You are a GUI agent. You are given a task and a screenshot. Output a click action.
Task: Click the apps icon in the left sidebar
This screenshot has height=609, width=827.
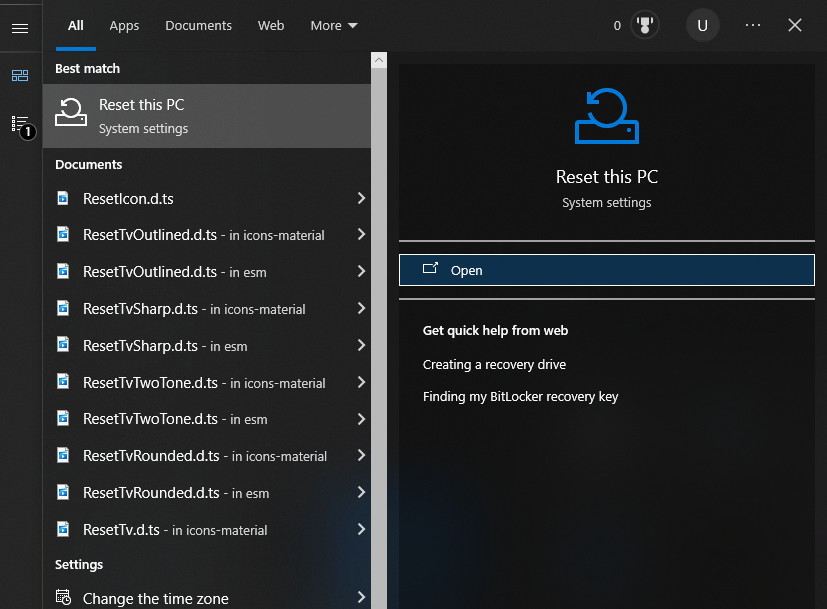(20, 75)
